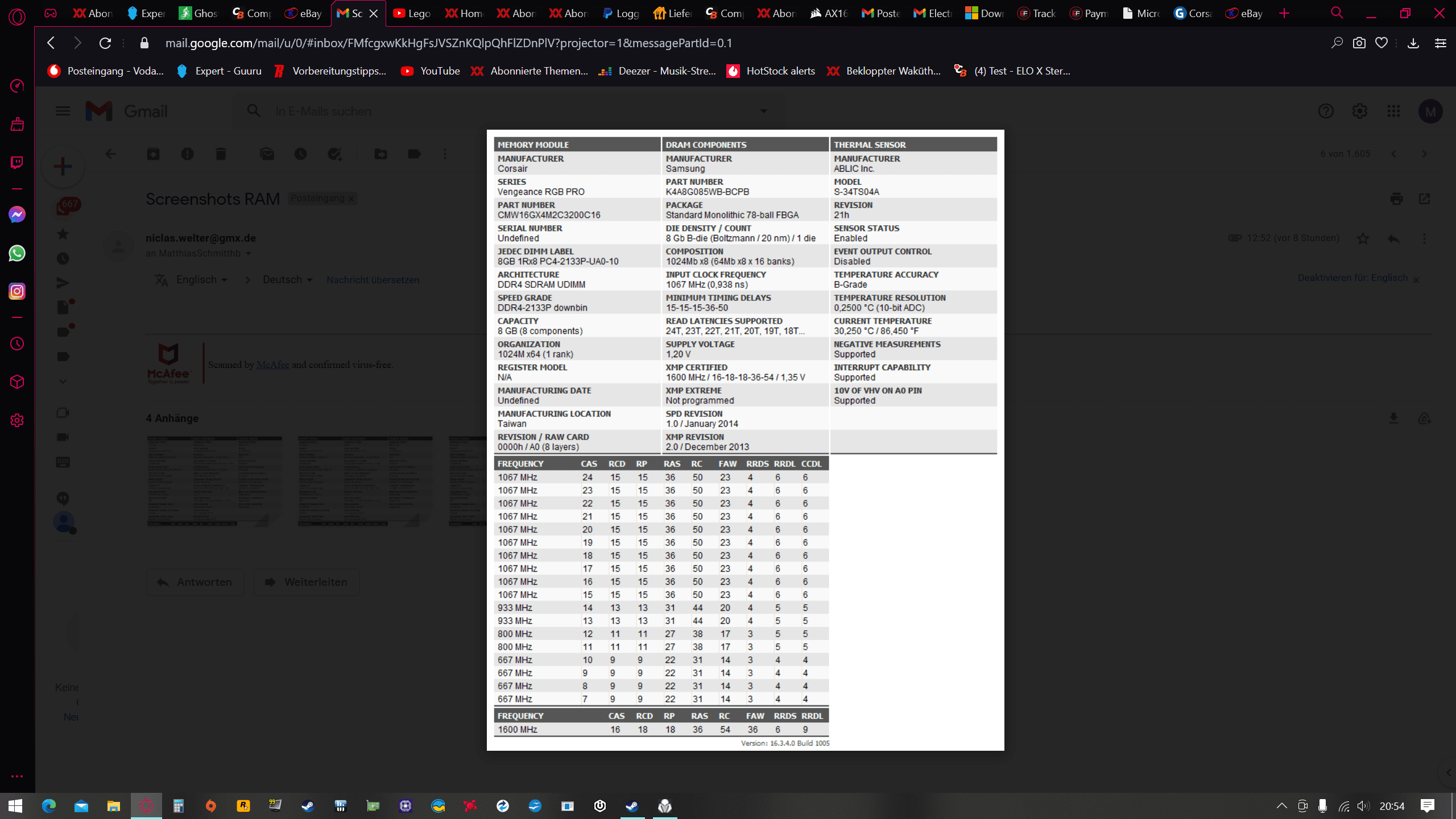The image size is (1456, 819).
Task: Open Gmail support help icon
Action: pos(1326,111)
